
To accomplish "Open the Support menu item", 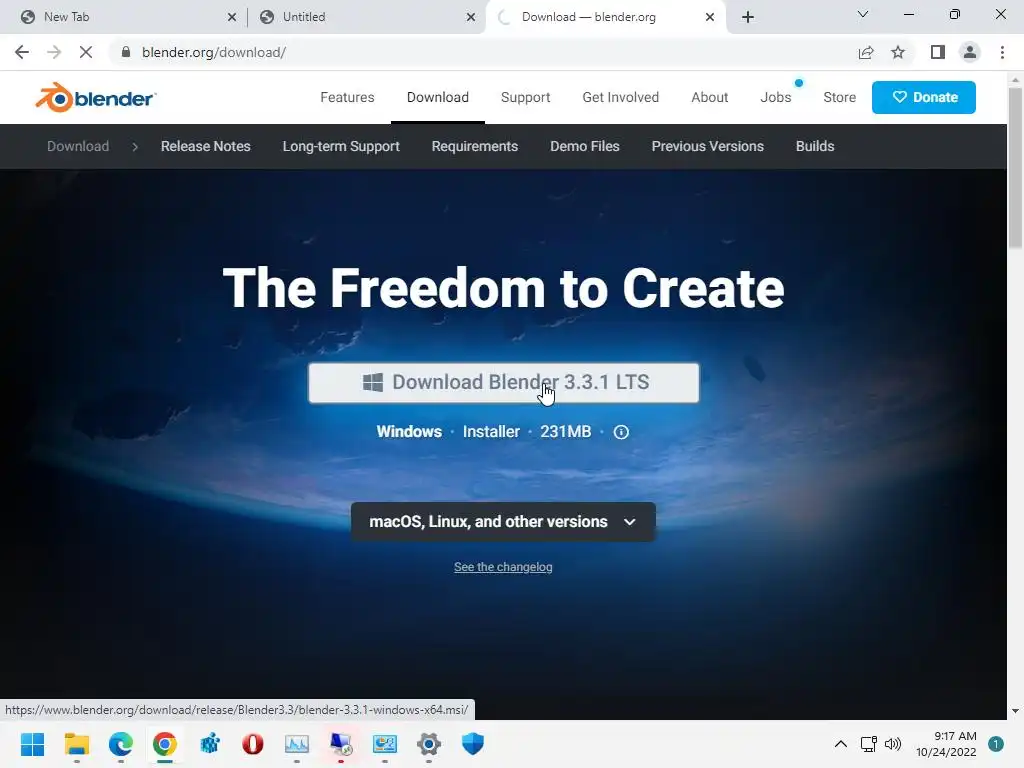I will point(525,97).
